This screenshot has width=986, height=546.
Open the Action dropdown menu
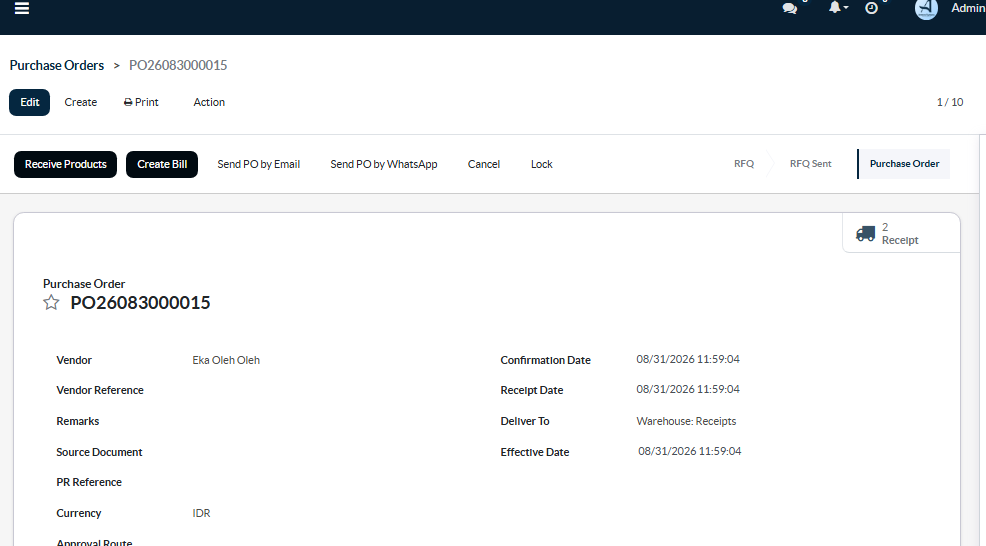(x=209, y=102)
